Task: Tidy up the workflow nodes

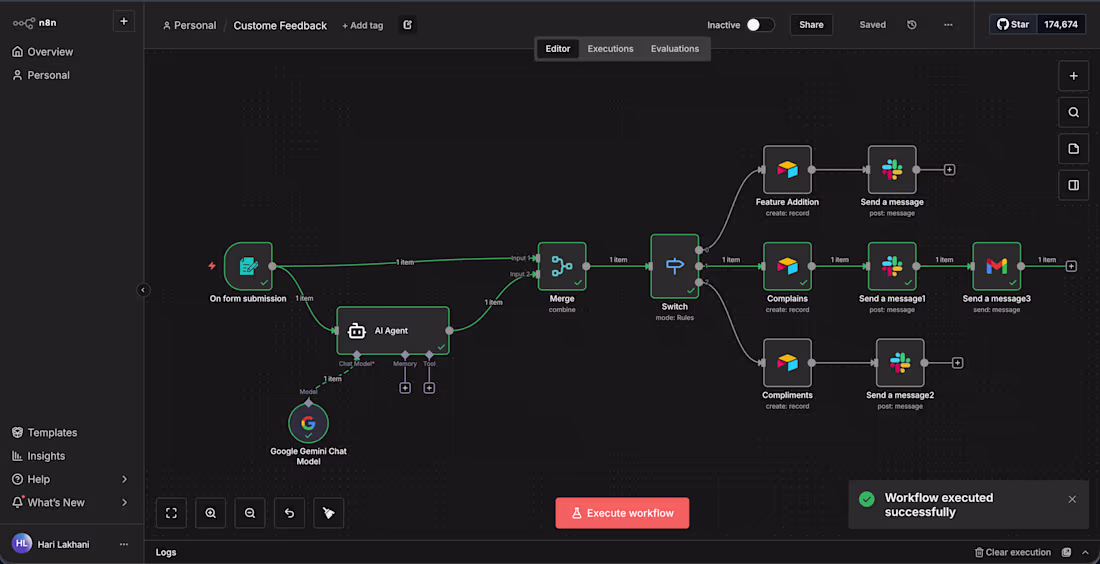Action: (328, 513)
